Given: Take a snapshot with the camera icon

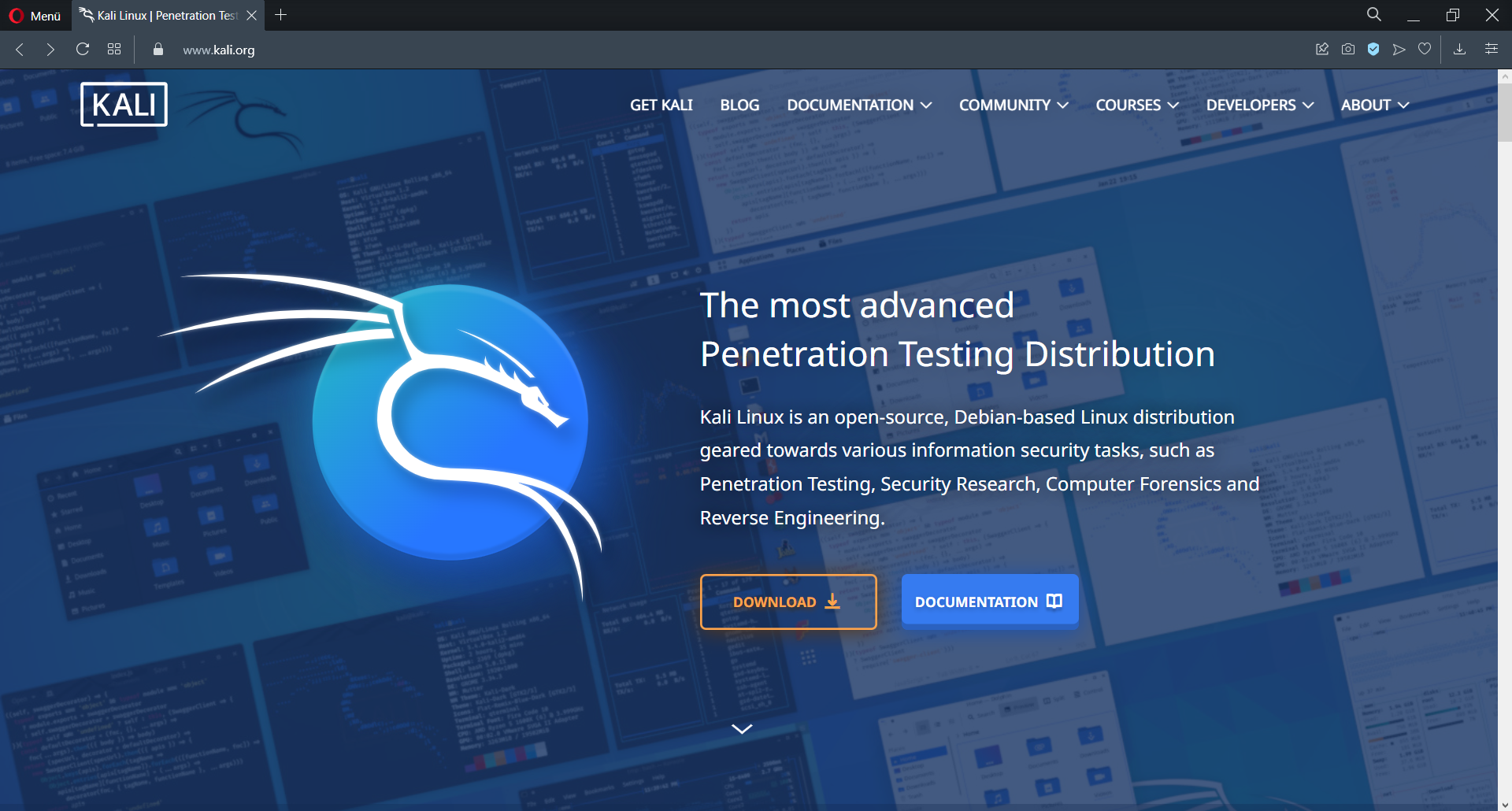Looking at the screenshot, I should 1348,49.
